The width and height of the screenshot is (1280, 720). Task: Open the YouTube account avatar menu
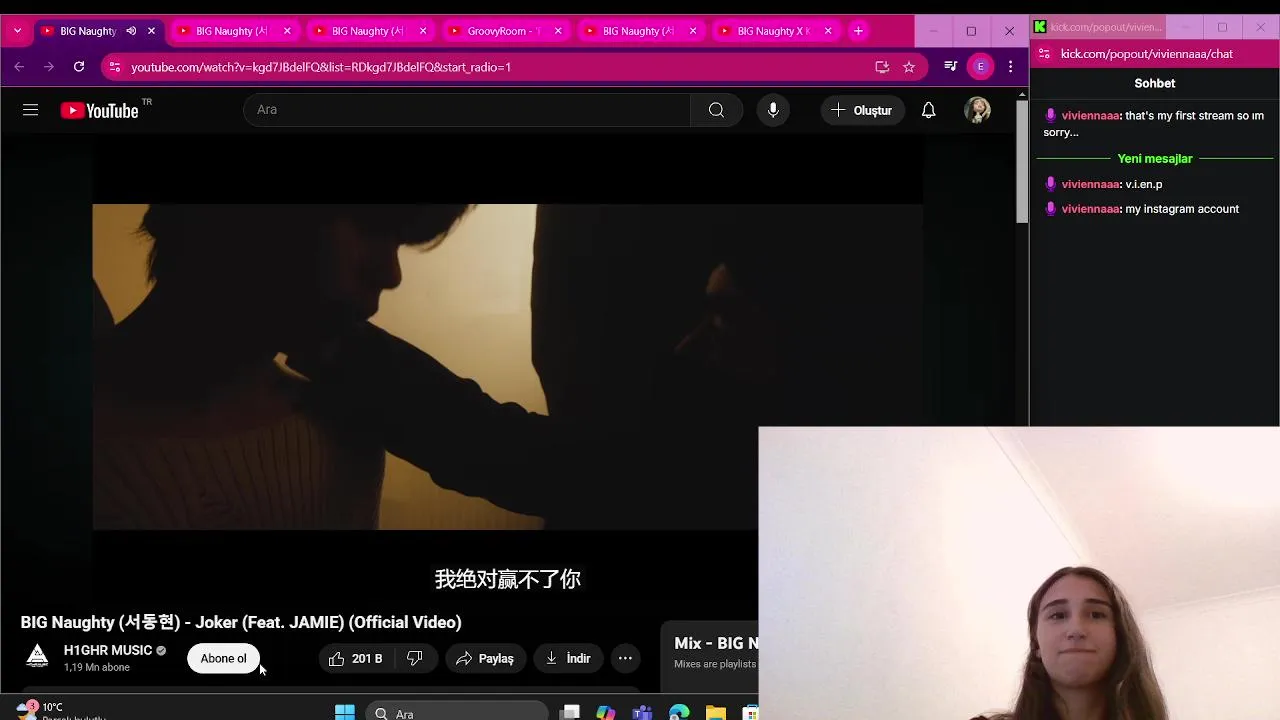pos(978,110)
